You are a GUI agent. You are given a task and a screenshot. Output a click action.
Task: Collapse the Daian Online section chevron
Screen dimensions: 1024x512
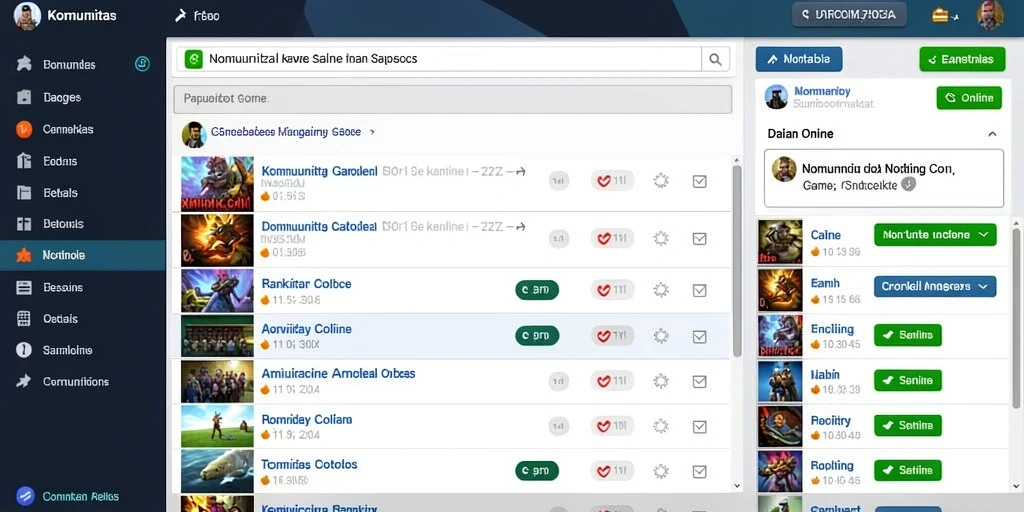[x=992, y=134]
